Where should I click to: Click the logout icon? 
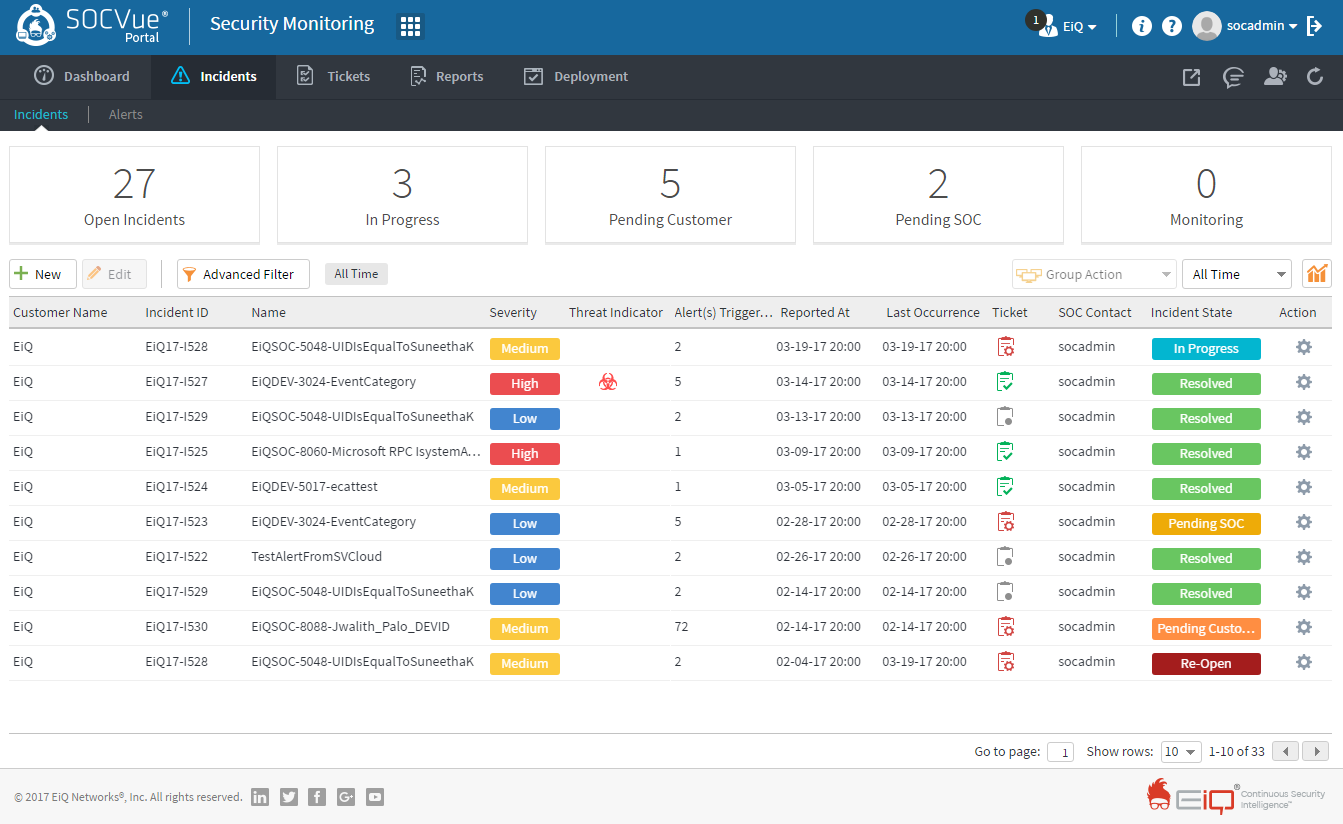tap(1315, 27)
